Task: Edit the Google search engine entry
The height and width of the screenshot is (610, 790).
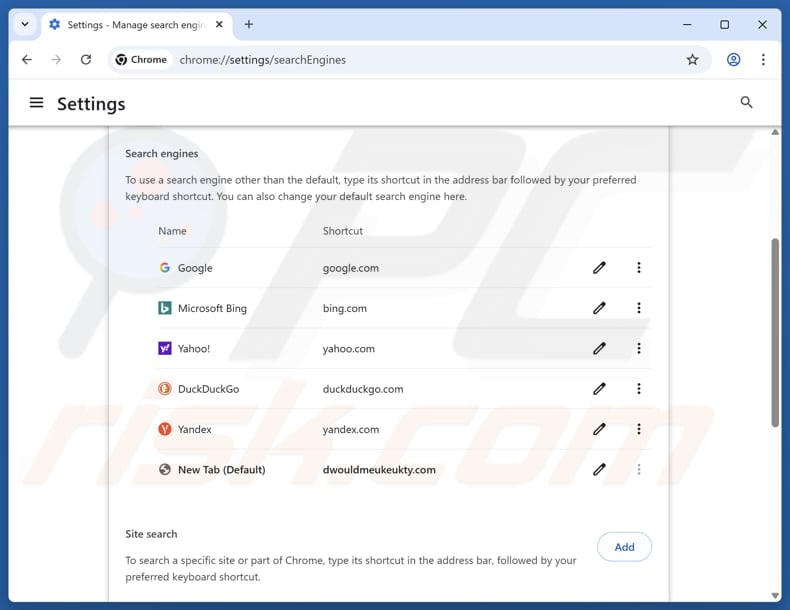Action: pyautogui.click(x=599, y=268)
